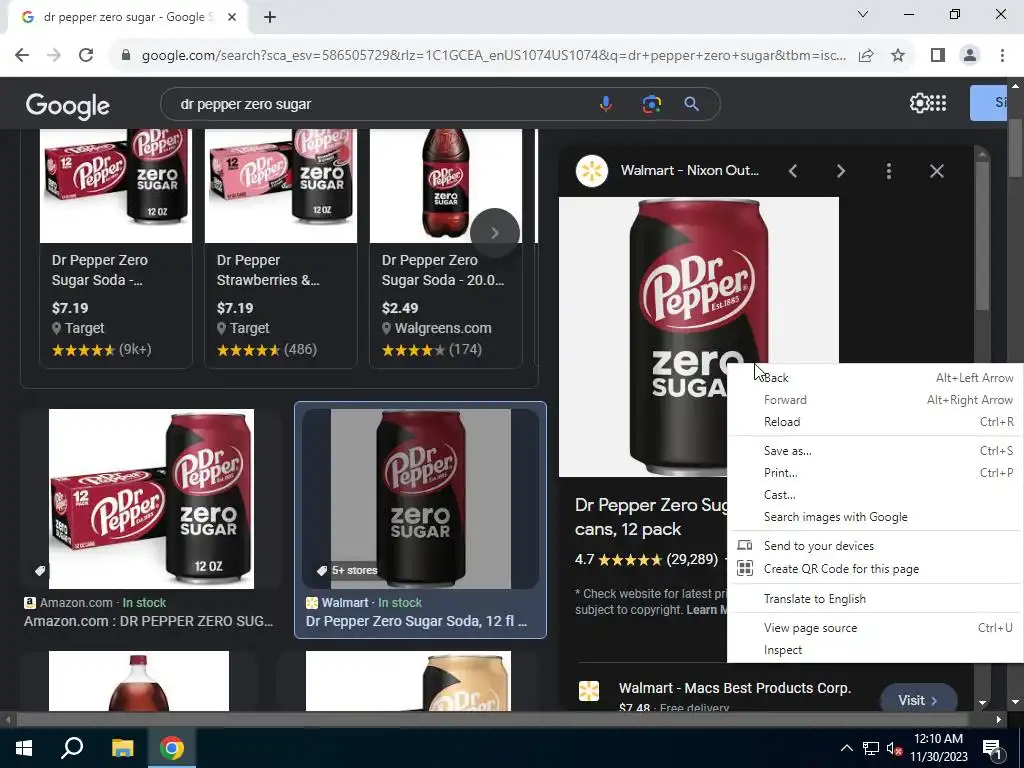Click the Visit button for Walmart
1024x768 pixels.
coord(918,700)
